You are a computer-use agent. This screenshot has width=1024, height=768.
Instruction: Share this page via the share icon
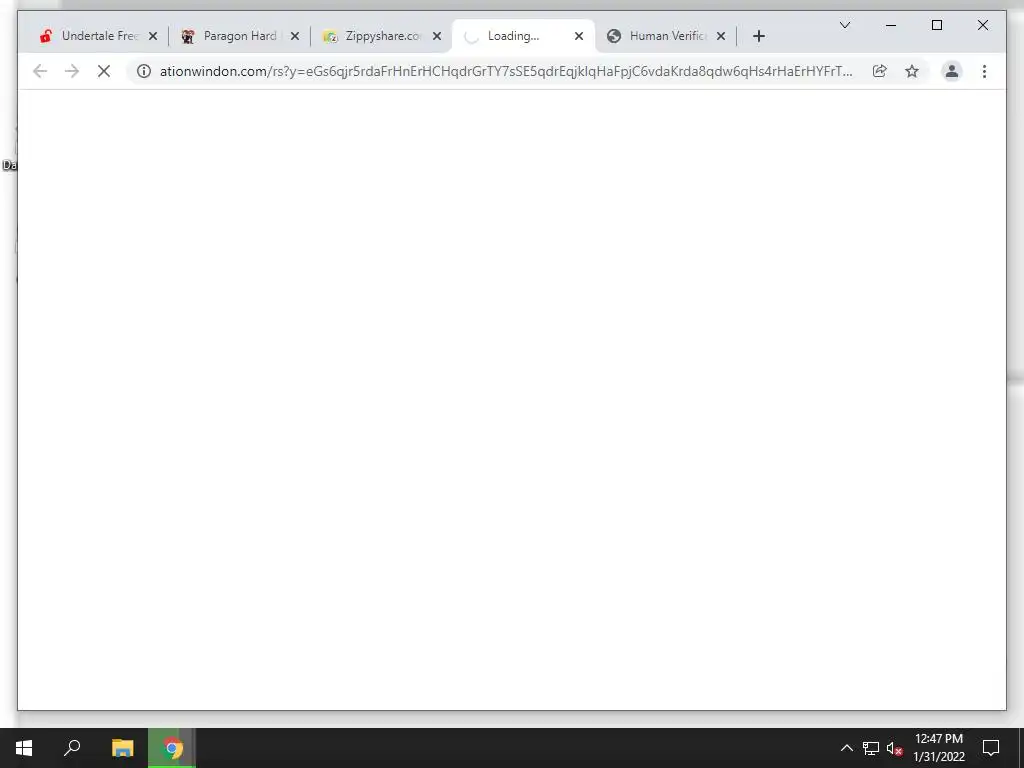880,71
